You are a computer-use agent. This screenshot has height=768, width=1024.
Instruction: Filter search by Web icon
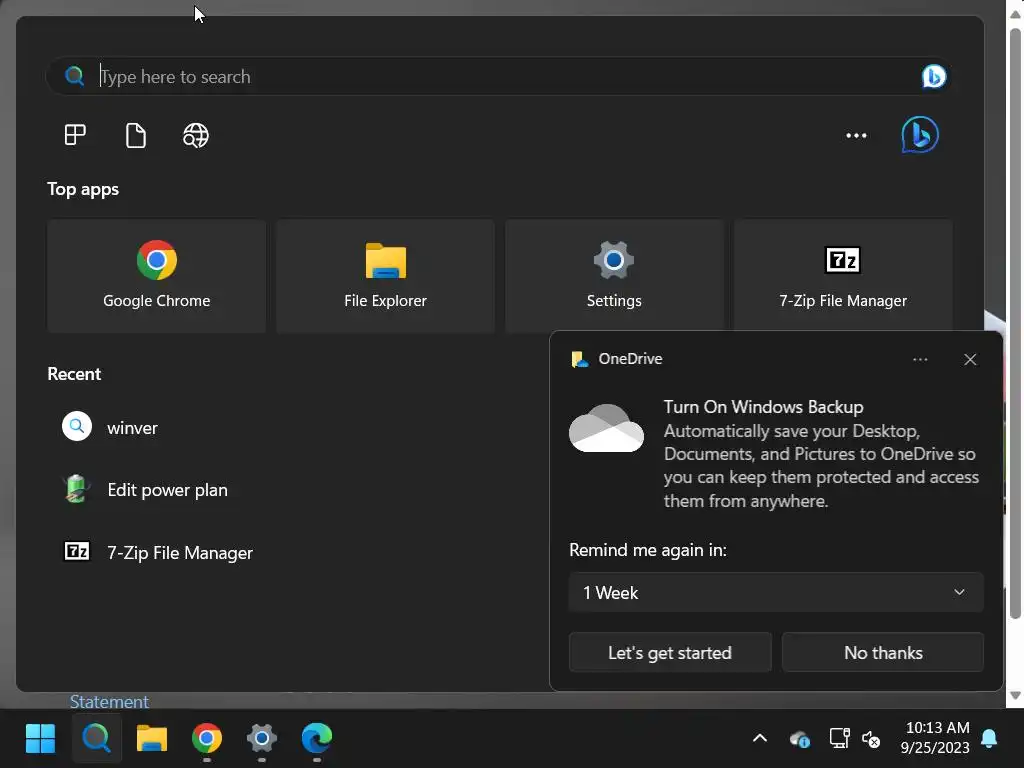(195, 135)
